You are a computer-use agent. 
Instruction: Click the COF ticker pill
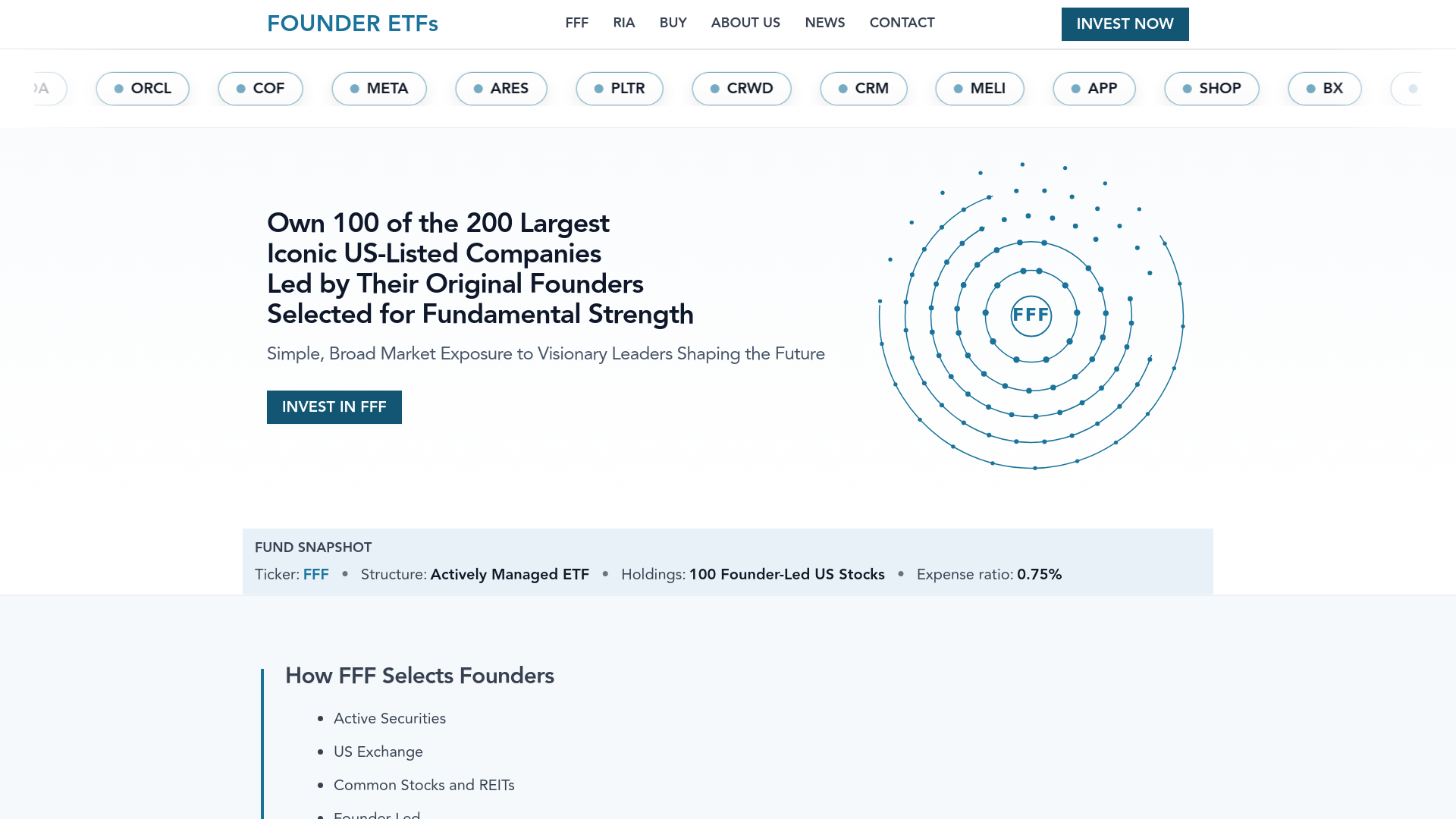tap(260, 89)
